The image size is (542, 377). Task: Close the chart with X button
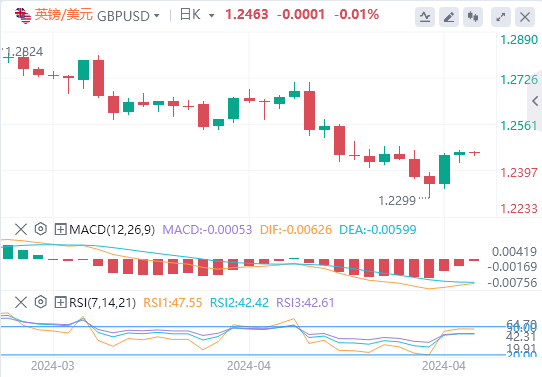coord(525,17)
